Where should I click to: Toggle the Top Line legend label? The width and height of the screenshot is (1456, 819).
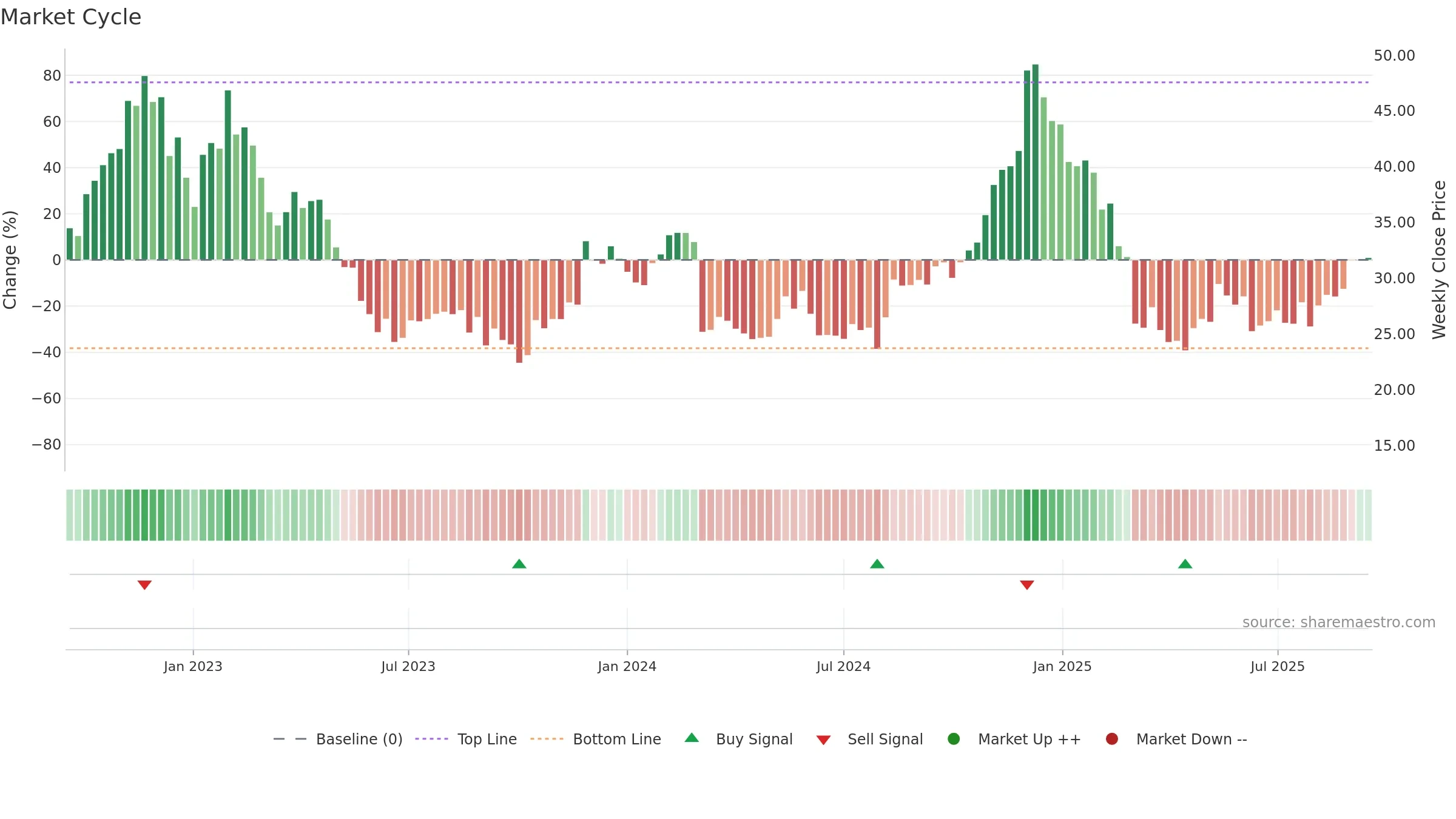(487, 739)
